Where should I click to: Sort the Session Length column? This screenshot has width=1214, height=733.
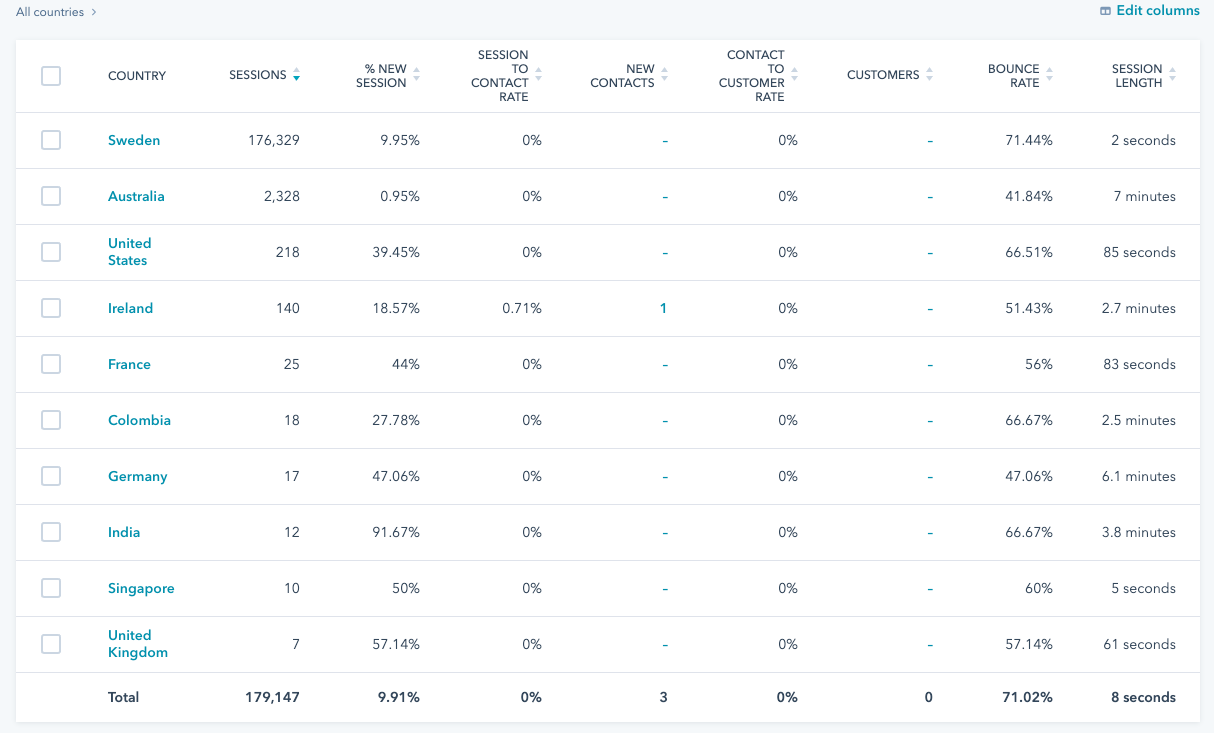point(1172,74)
